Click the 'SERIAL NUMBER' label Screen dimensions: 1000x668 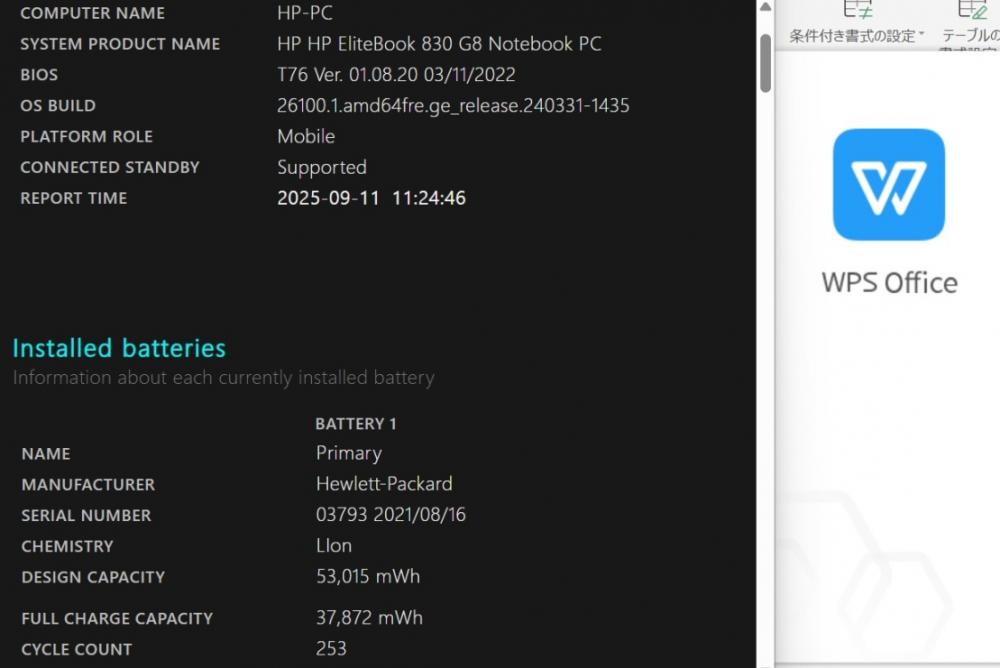(86, 516)
